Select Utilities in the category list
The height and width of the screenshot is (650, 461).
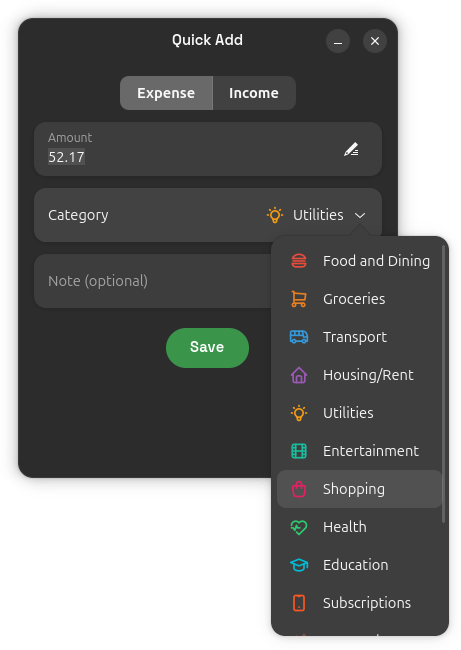(x=359, y=413)
